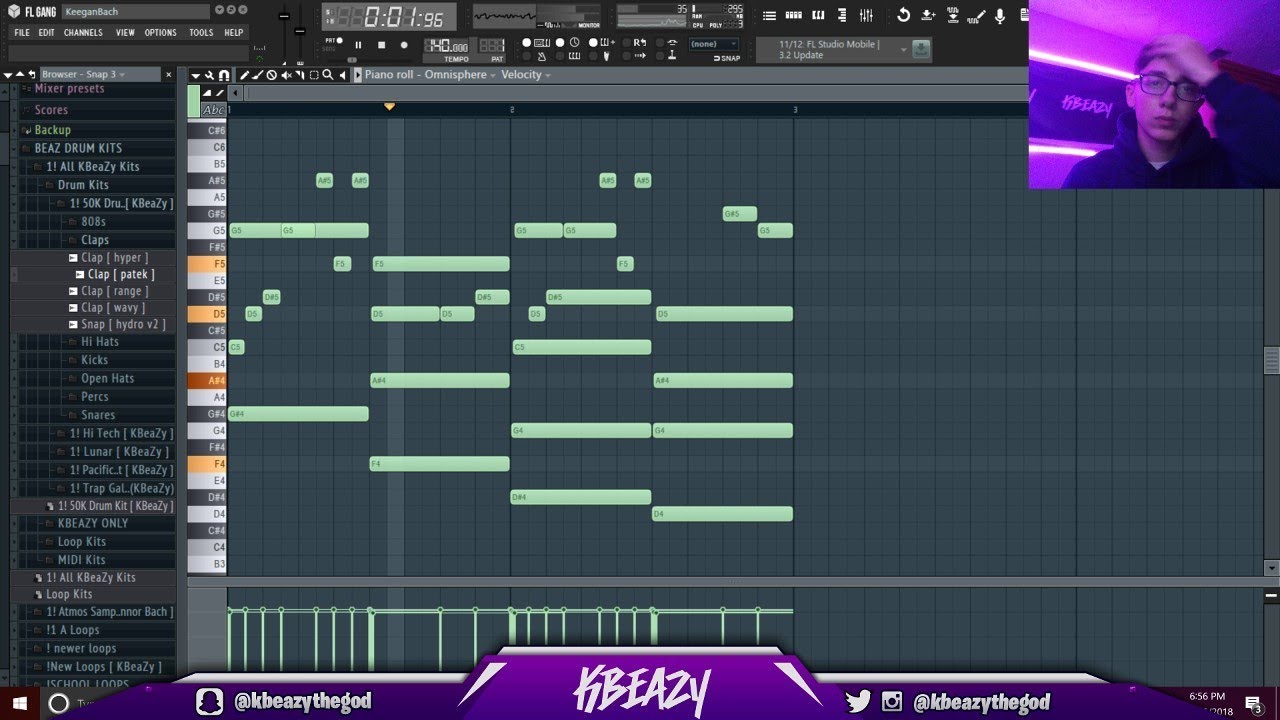Click the Playback speaker tool in piano roll
The width and height of the screenshot is (1280, 720).
point(343,75)
